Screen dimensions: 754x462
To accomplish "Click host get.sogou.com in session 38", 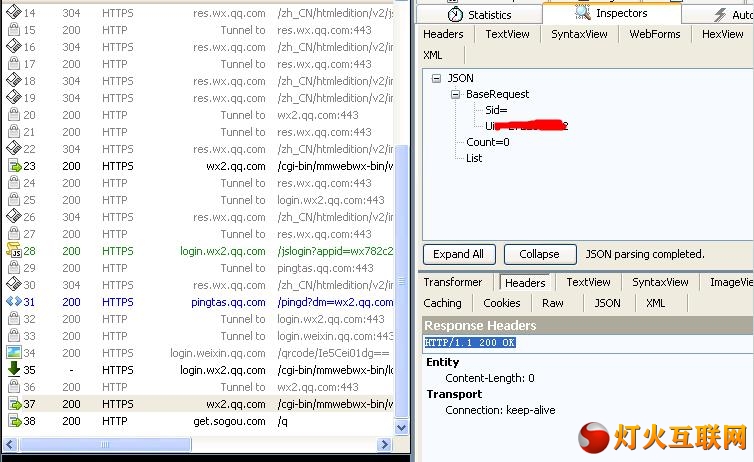I will (x=229, y=421).
